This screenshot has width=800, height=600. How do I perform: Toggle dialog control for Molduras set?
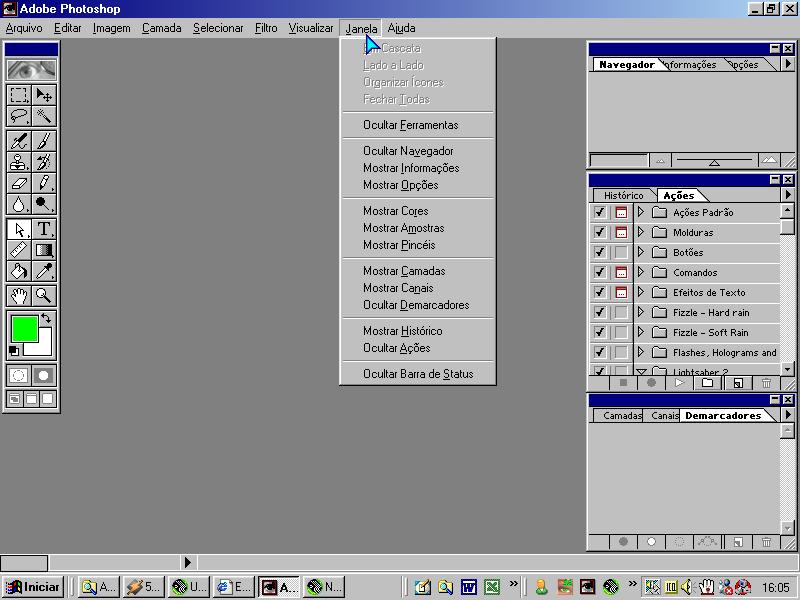621,232
